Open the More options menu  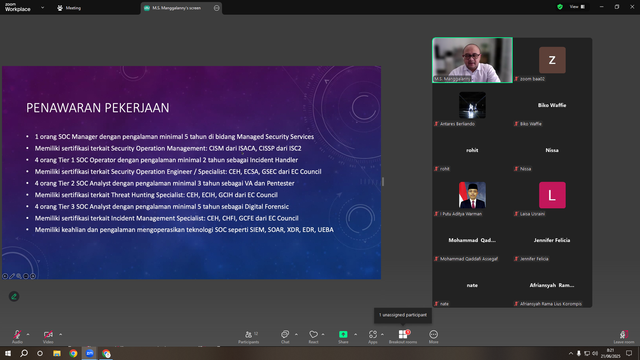[x=433, y=336]
